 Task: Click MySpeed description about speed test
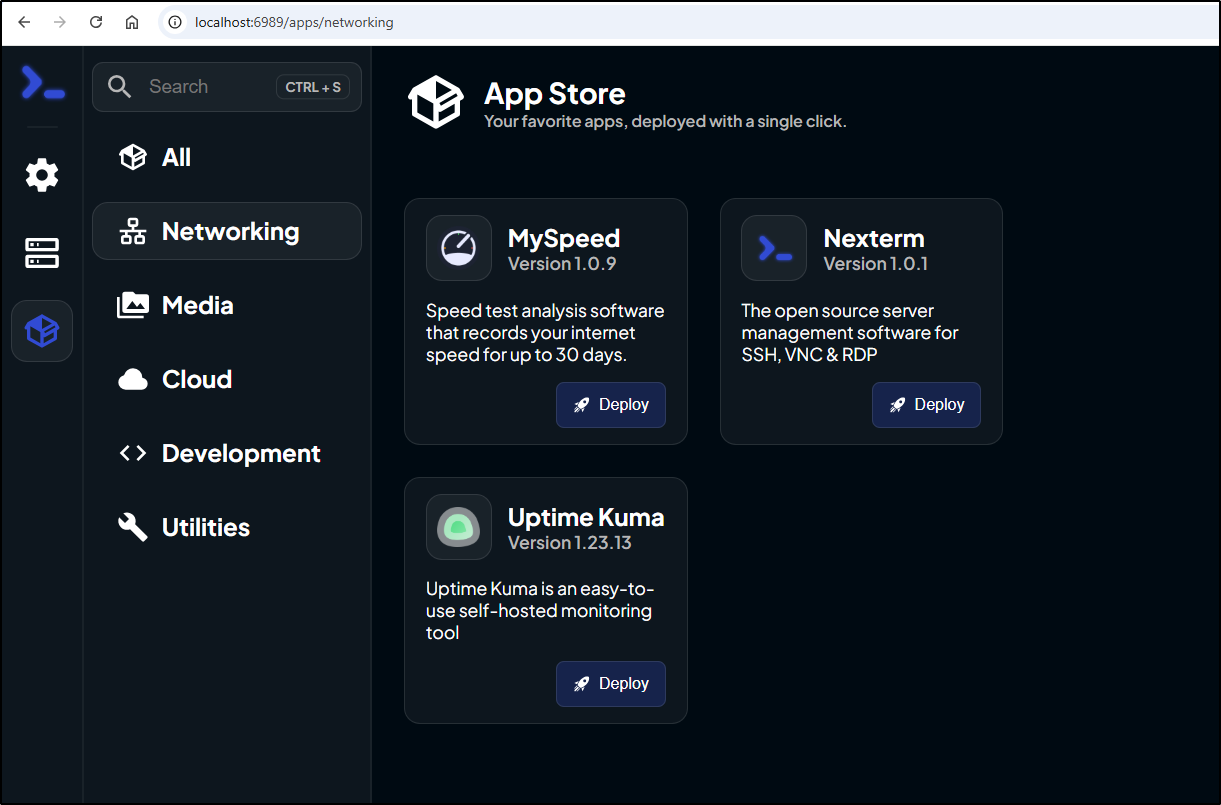[545, 333]
